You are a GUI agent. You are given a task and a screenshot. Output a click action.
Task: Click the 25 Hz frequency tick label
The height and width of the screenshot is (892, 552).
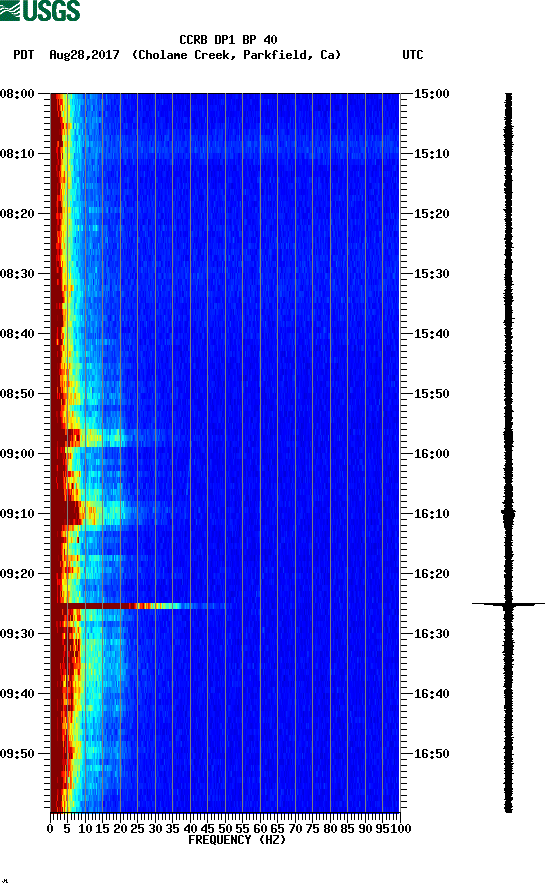coord(137,829)
